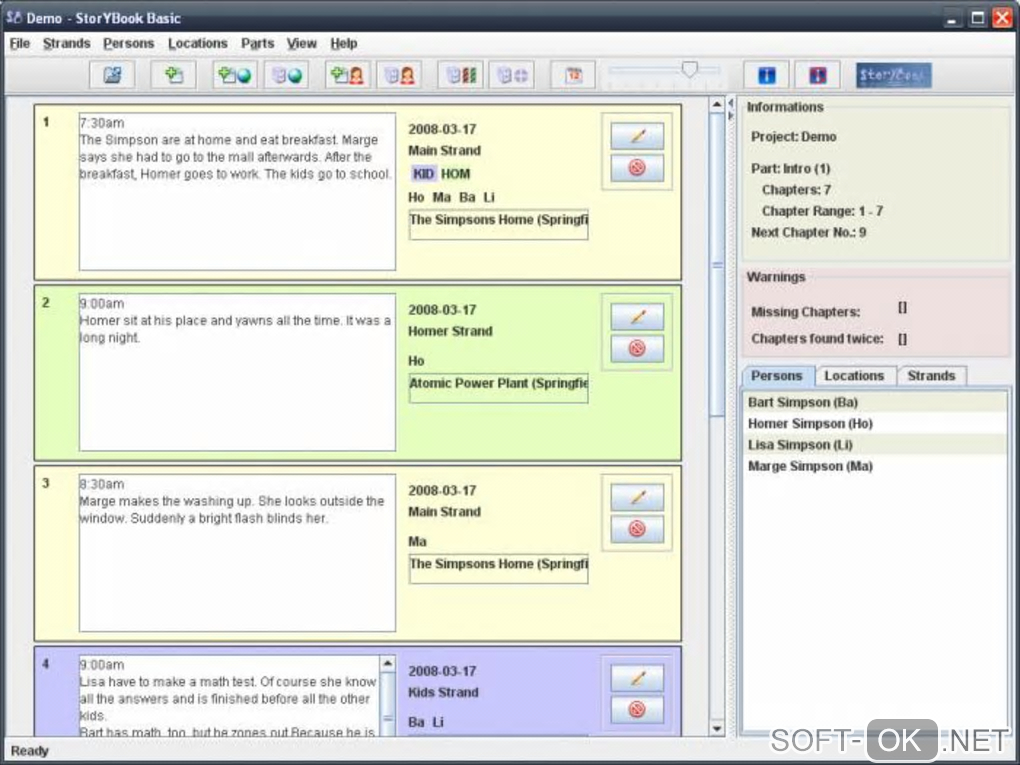Open the View menu

[302, 44]
